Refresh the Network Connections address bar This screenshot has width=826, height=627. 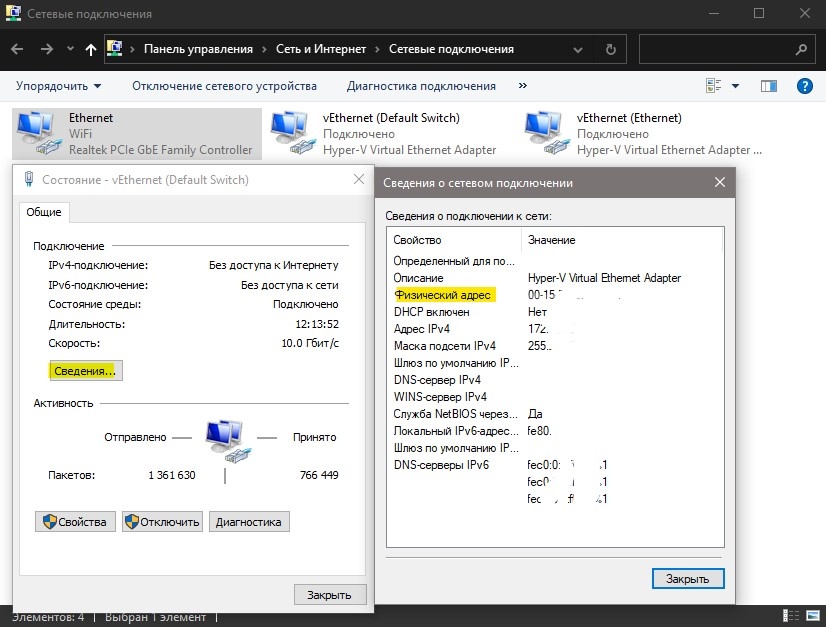tap(611, 50)
